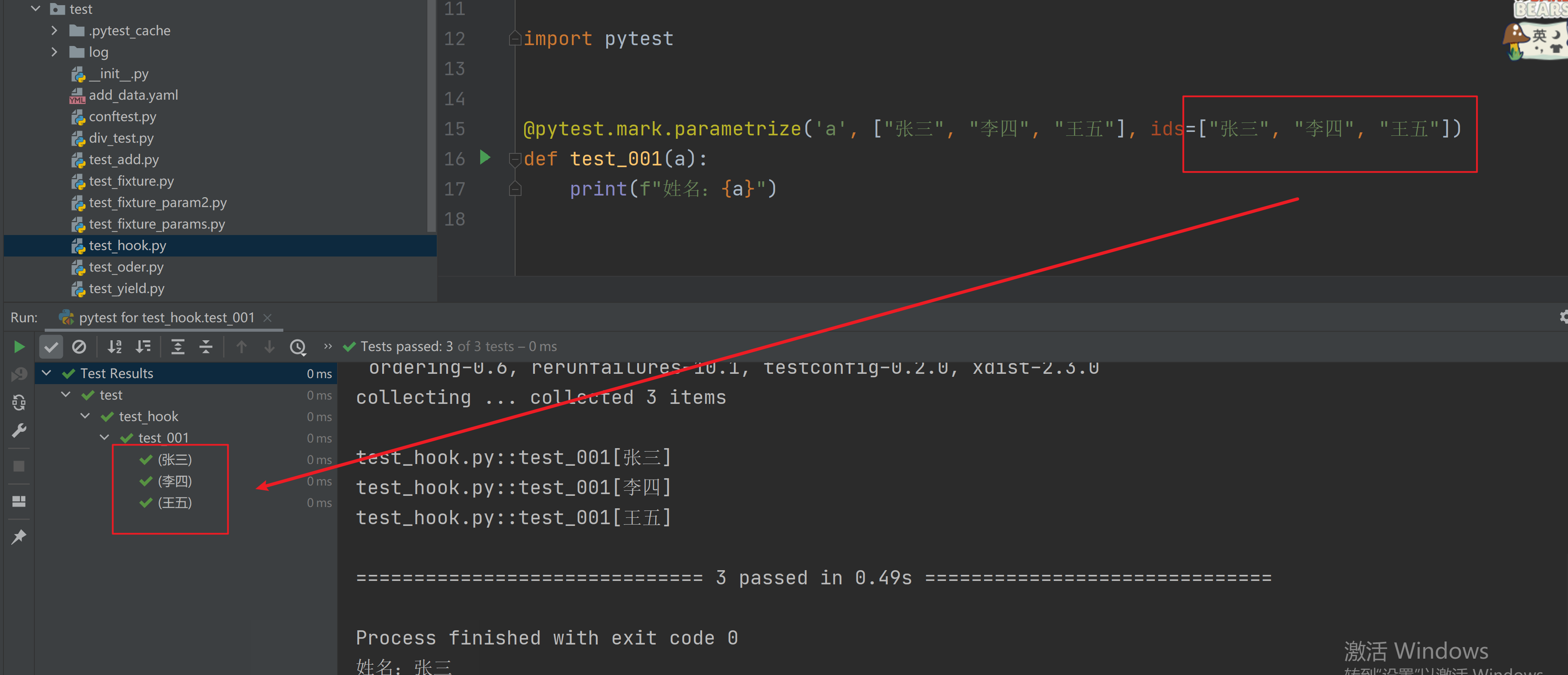Collapse the test_hook node in results

coord(85,416)
